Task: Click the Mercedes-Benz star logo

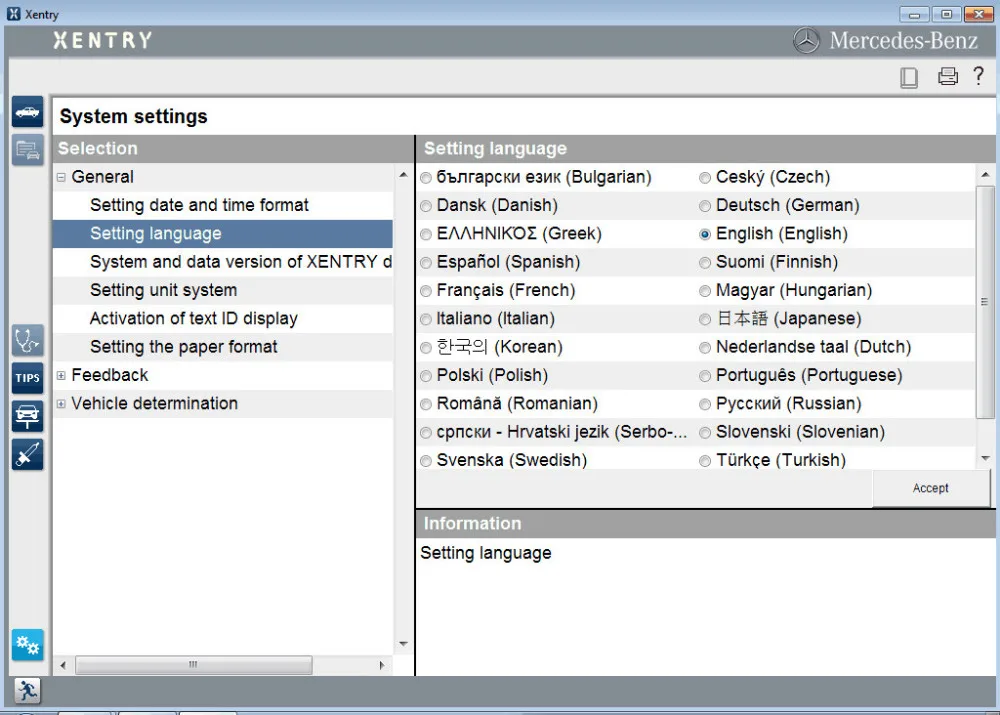Action: [x=806, y=41]
